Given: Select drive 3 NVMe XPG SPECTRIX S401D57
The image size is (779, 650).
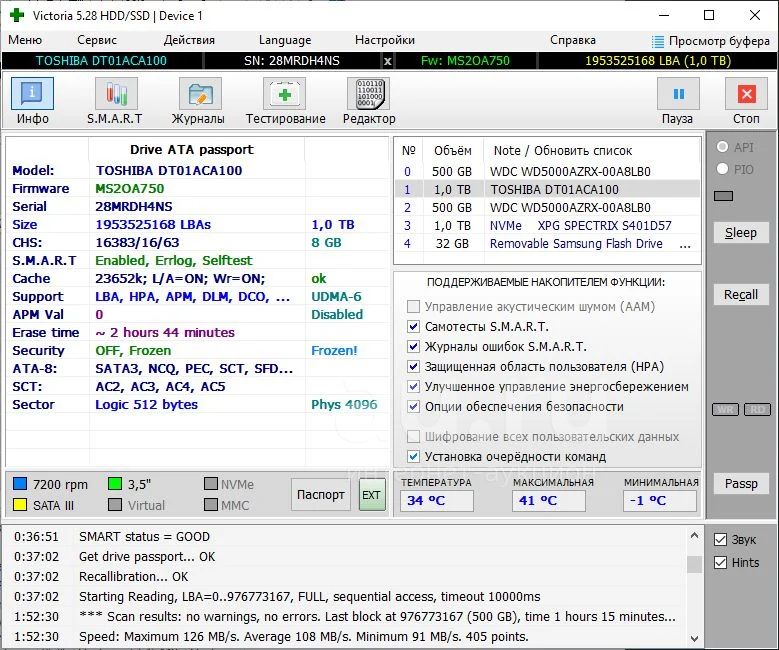Looking at the screenshot, I should coord(547,226).
